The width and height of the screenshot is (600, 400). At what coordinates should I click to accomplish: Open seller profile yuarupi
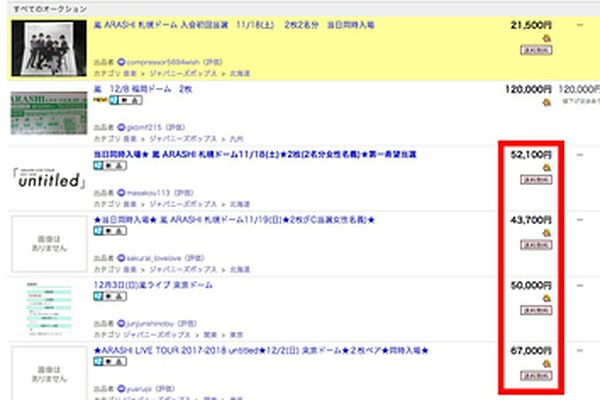click(140, 389)
